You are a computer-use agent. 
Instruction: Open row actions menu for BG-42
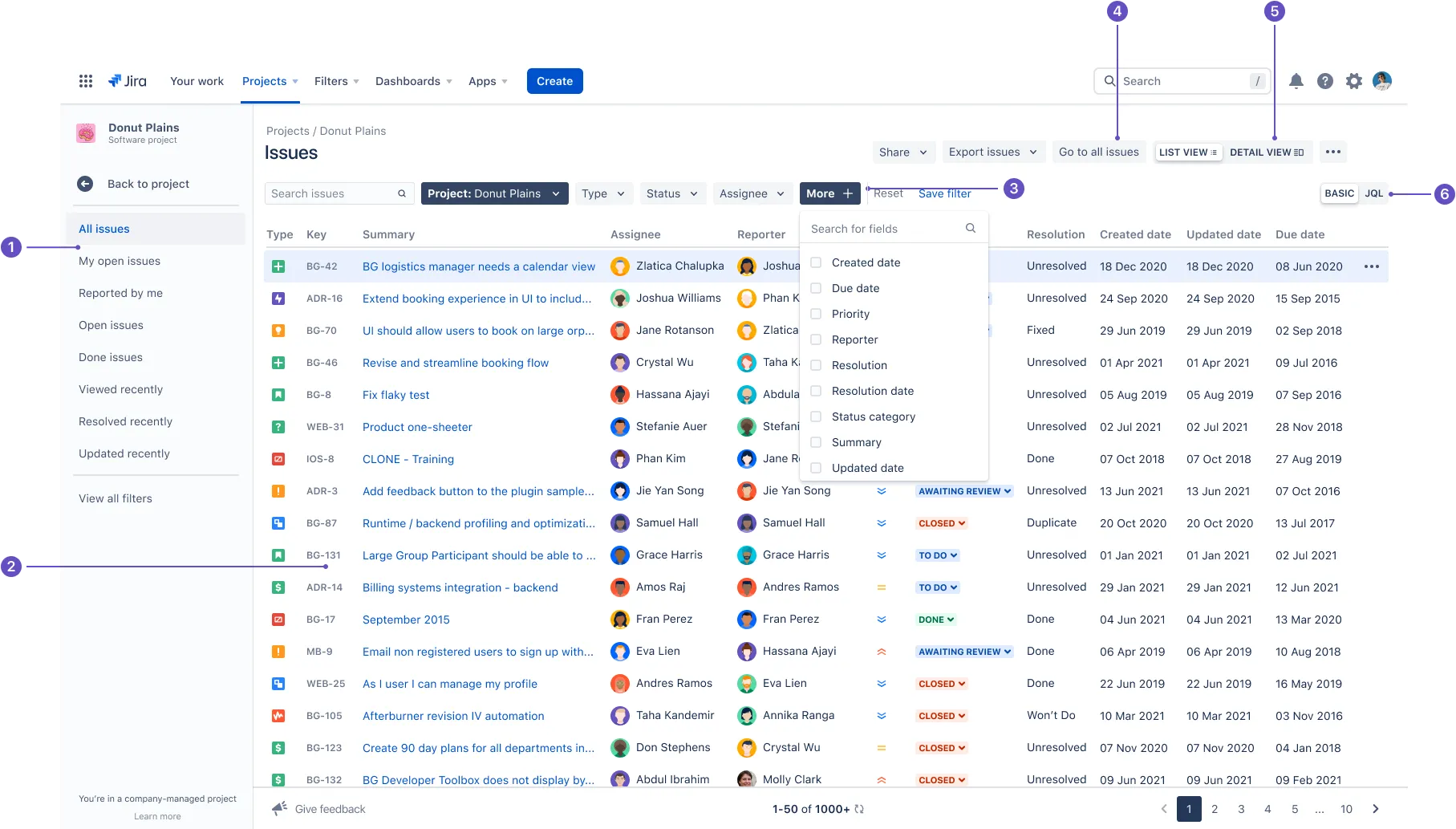[1372, 266]
